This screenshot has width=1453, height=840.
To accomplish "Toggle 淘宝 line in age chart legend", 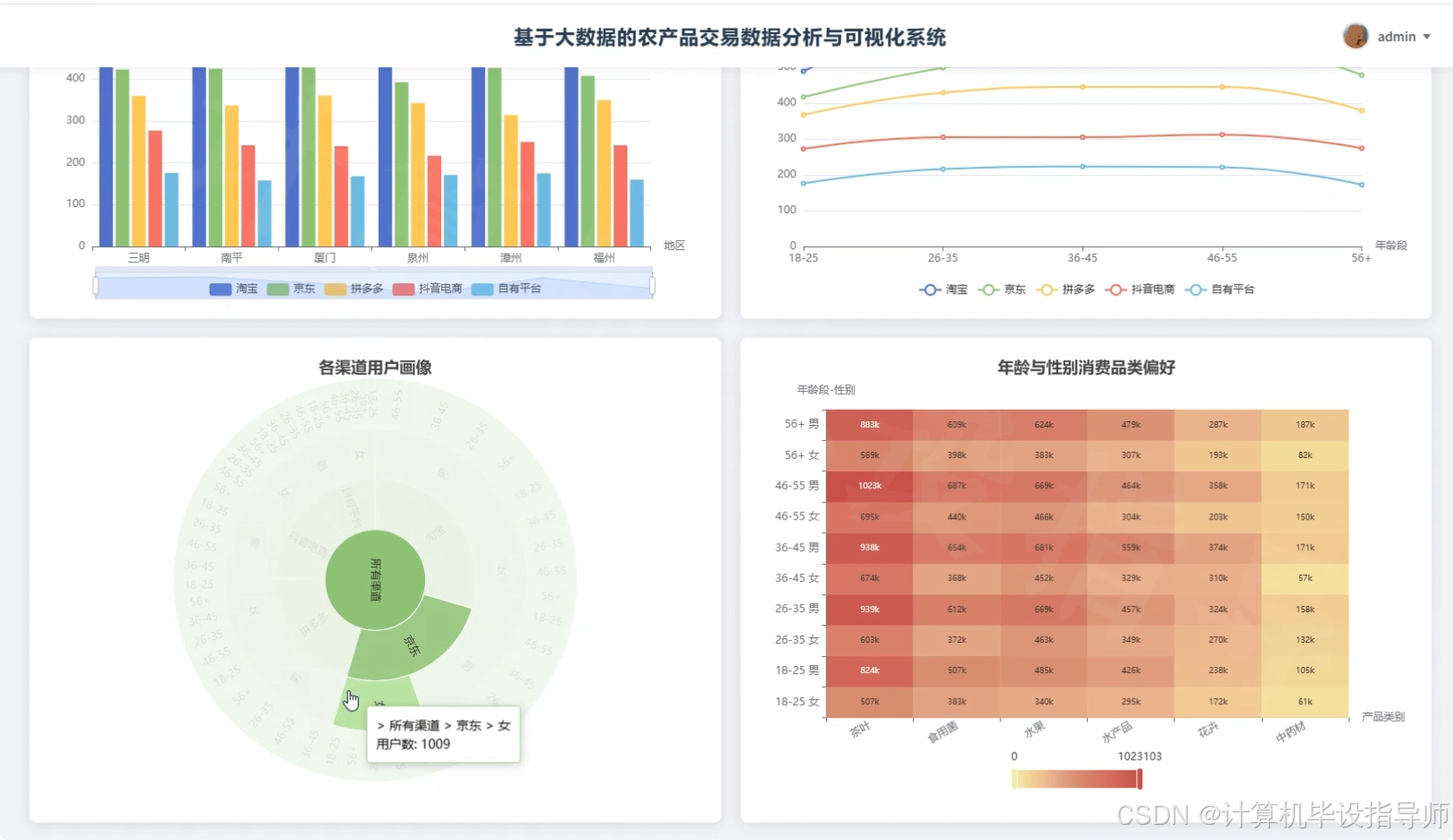I will [x=943, y=289].
